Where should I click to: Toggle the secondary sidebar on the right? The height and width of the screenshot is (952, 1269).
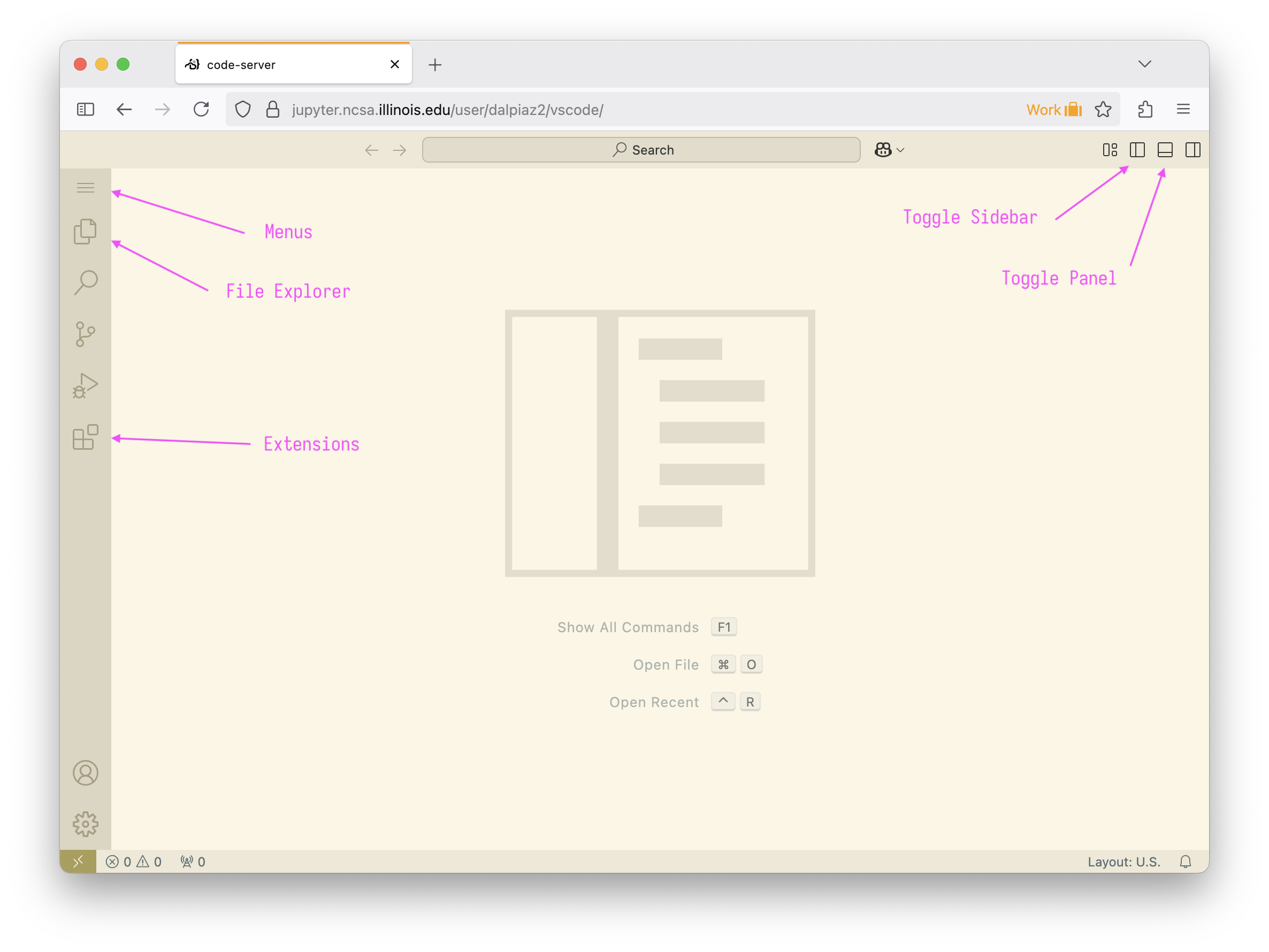1192,150
